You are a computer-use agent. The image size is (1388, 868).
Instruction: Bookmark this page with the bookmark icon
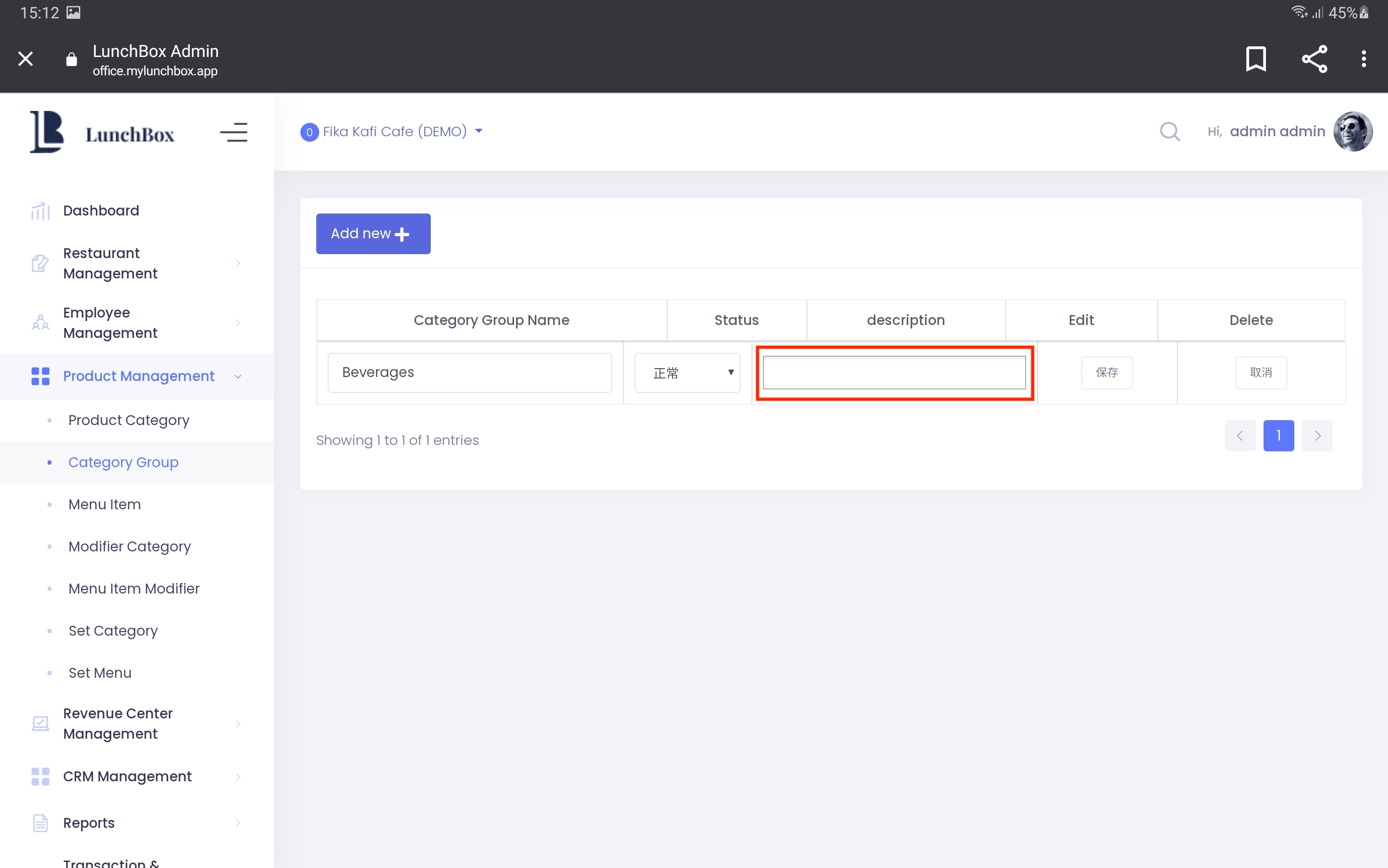point(1255,58)
